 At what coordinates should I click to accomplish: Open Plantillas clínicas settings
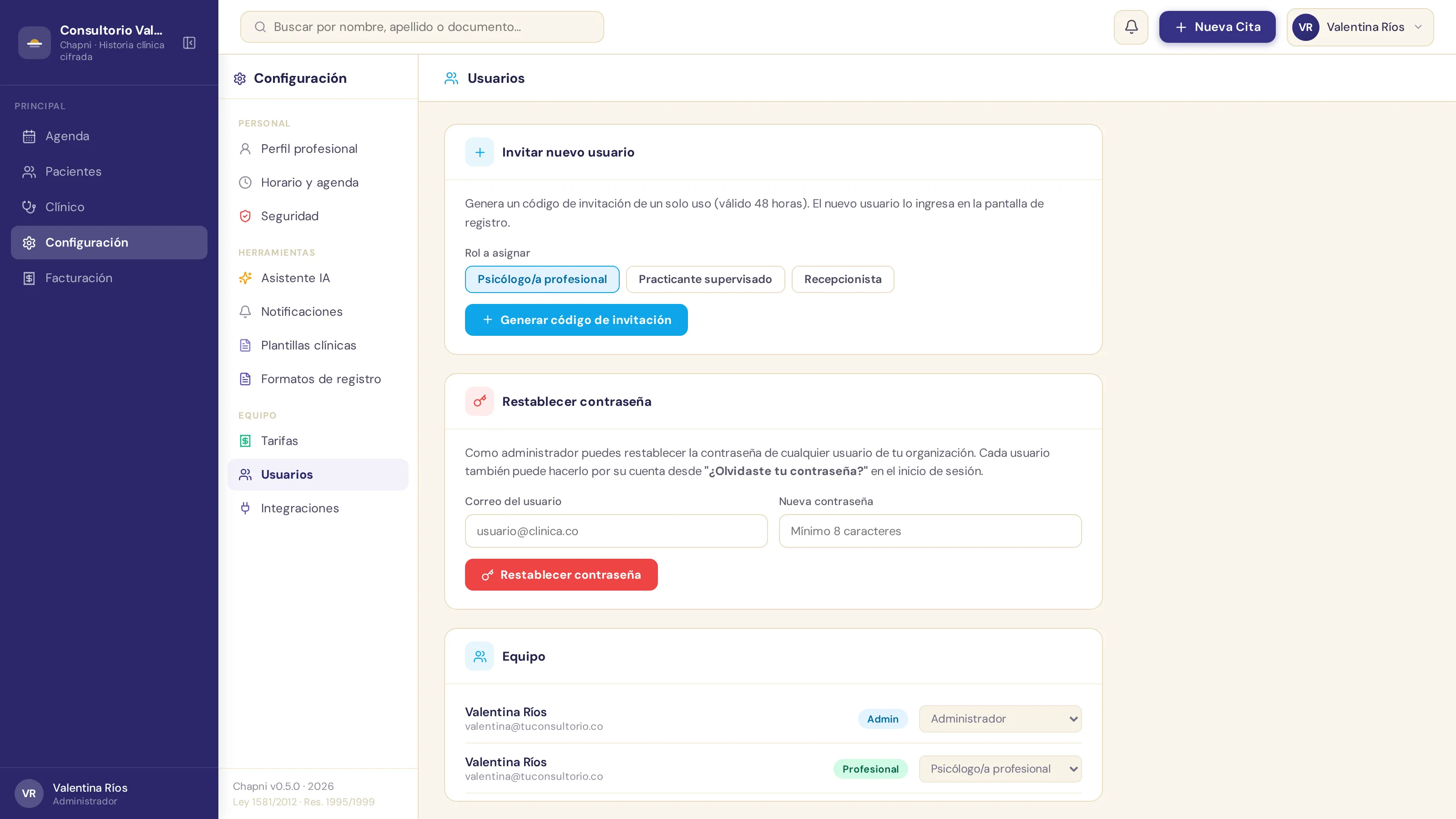coord(318,345)
